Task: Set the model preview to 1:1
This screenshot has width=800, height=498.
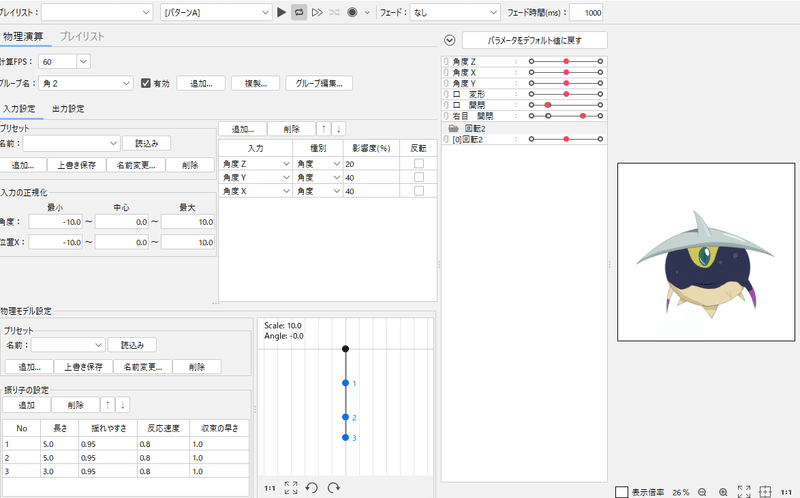Action: [x=786, y=492]
